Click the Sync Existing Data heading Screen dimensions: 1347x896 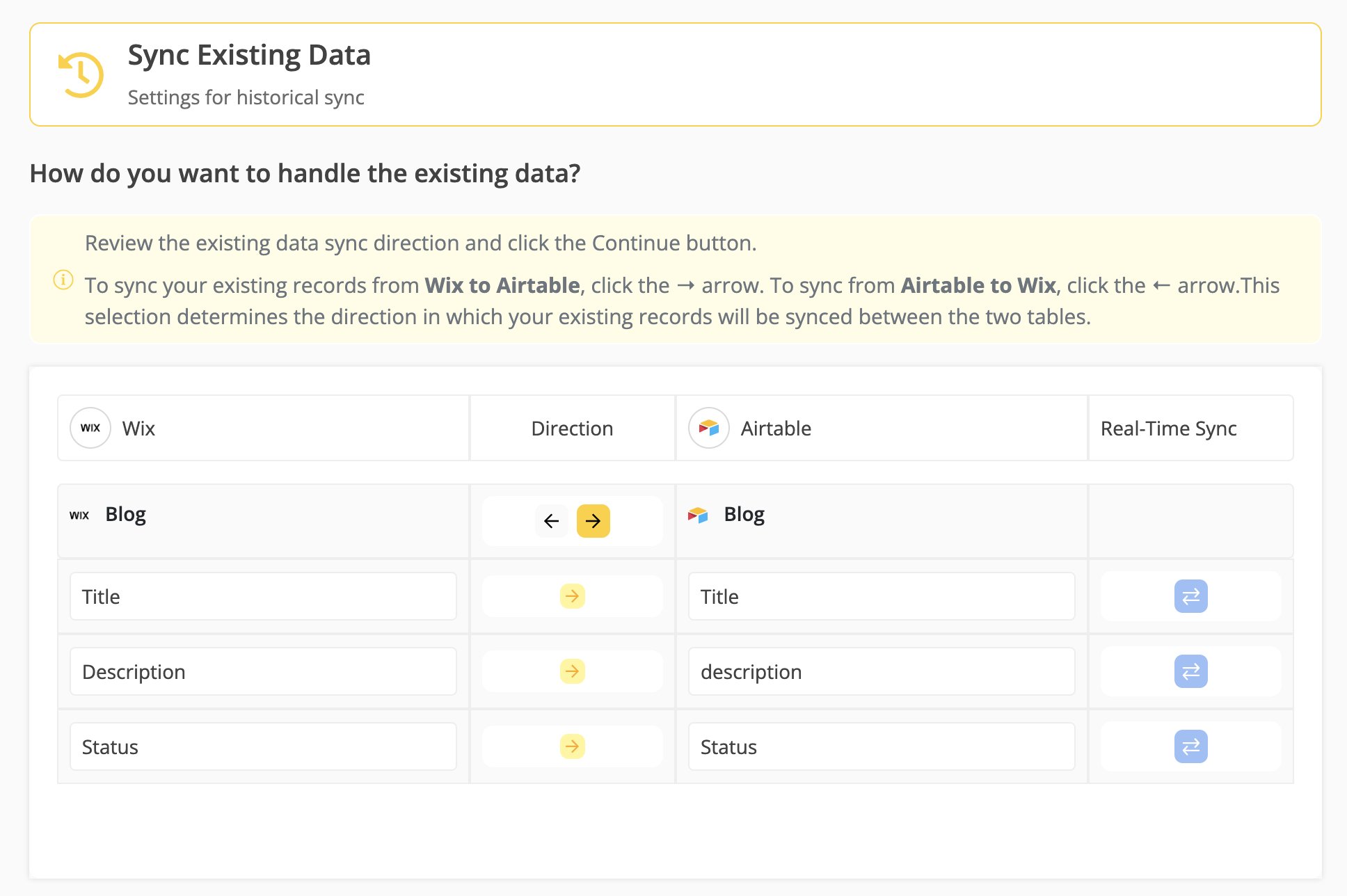pyautogui.click(x=249, y=55)
